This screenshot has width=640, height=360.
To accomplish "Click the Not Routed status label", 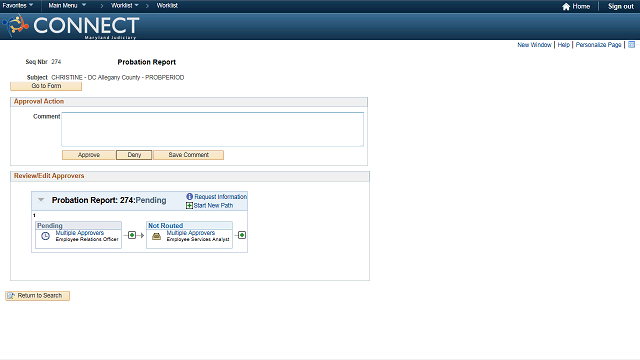I will (165, 225).
